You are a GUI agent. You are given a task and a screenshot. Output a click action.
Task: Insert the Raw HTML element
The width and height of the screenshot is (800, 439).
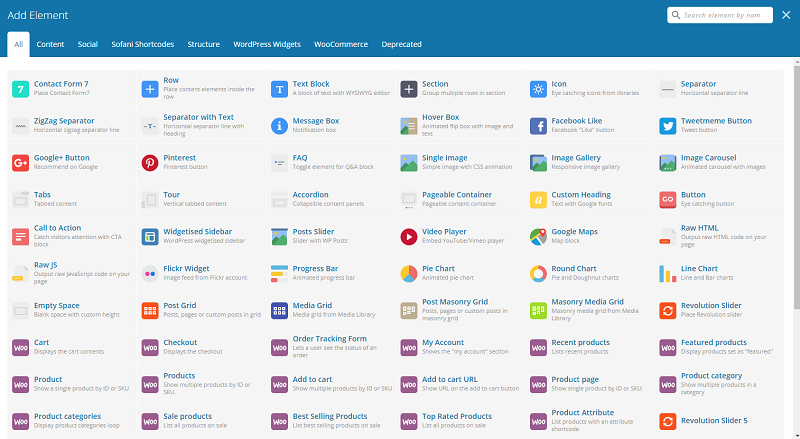point(719,236)
